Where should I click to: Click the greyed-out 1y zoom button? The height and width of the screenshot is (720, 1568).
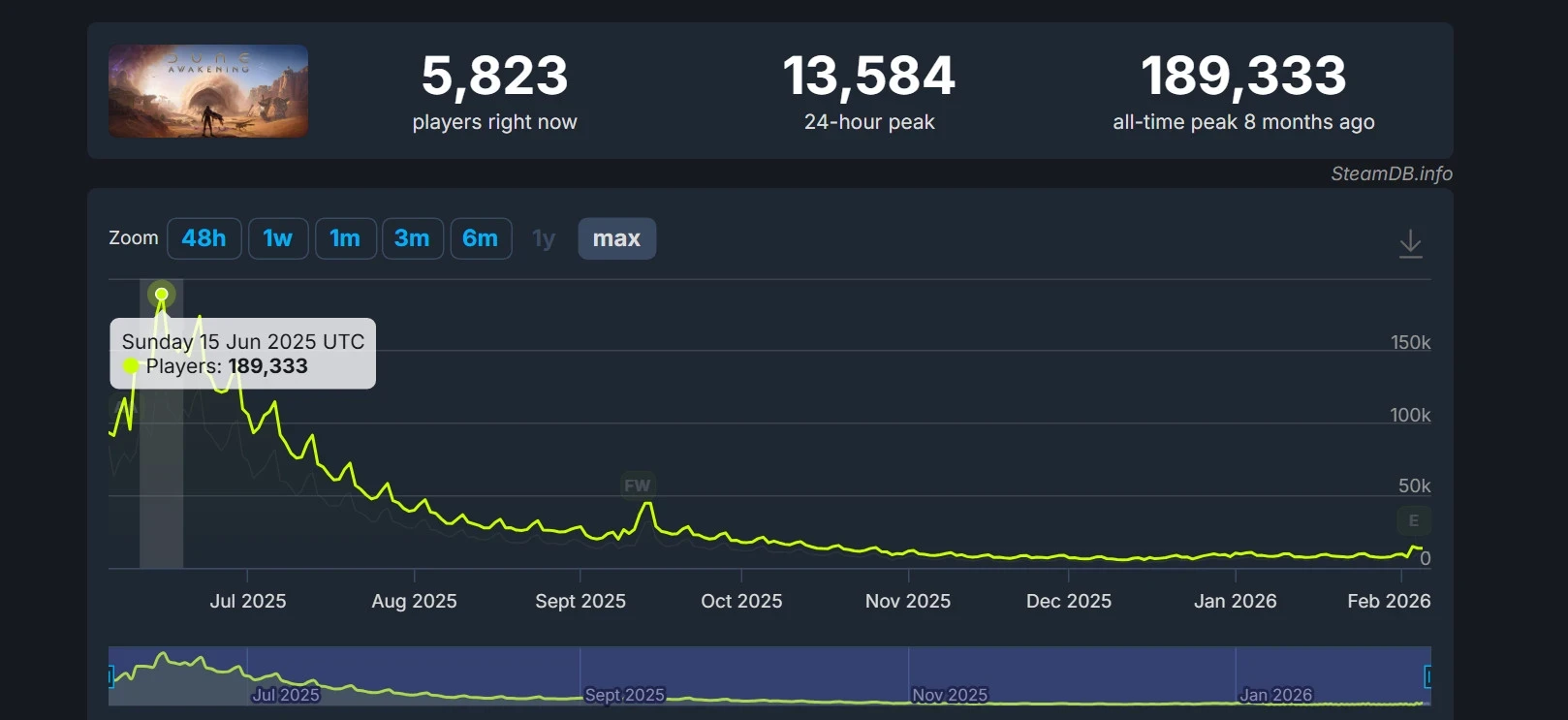[x=544, y=238]
